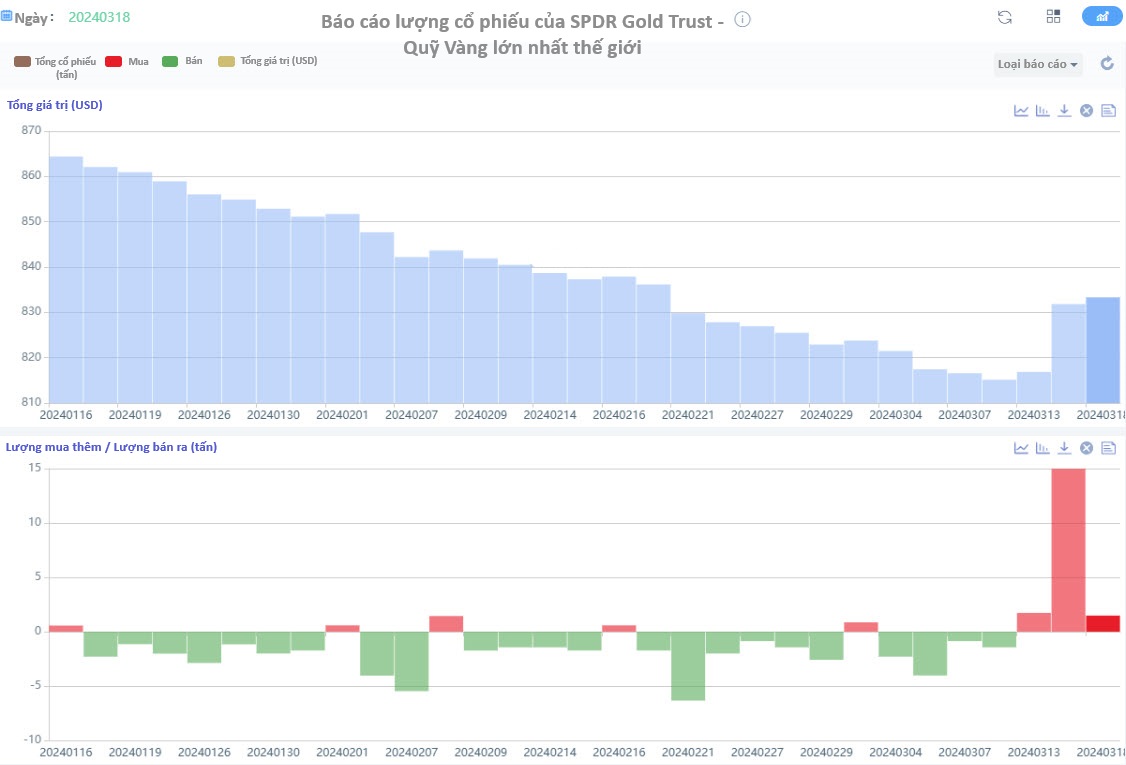This screenshot has width=1126, height=765.
Task: Click the info icon next to the report title
Action: [x=743, y=20]
